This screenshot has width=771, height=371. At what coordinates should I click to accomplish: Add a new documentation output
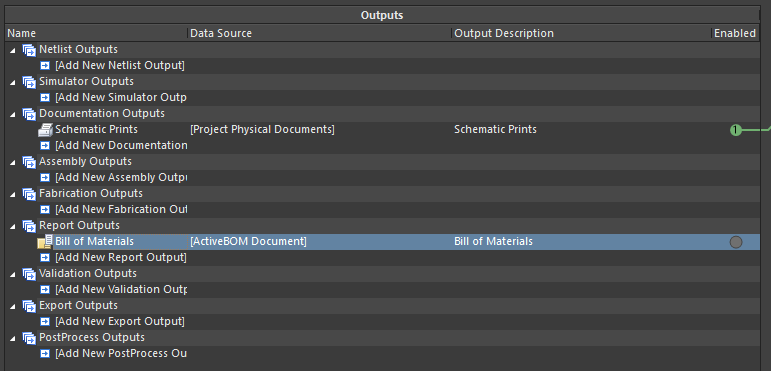[121, 146]
